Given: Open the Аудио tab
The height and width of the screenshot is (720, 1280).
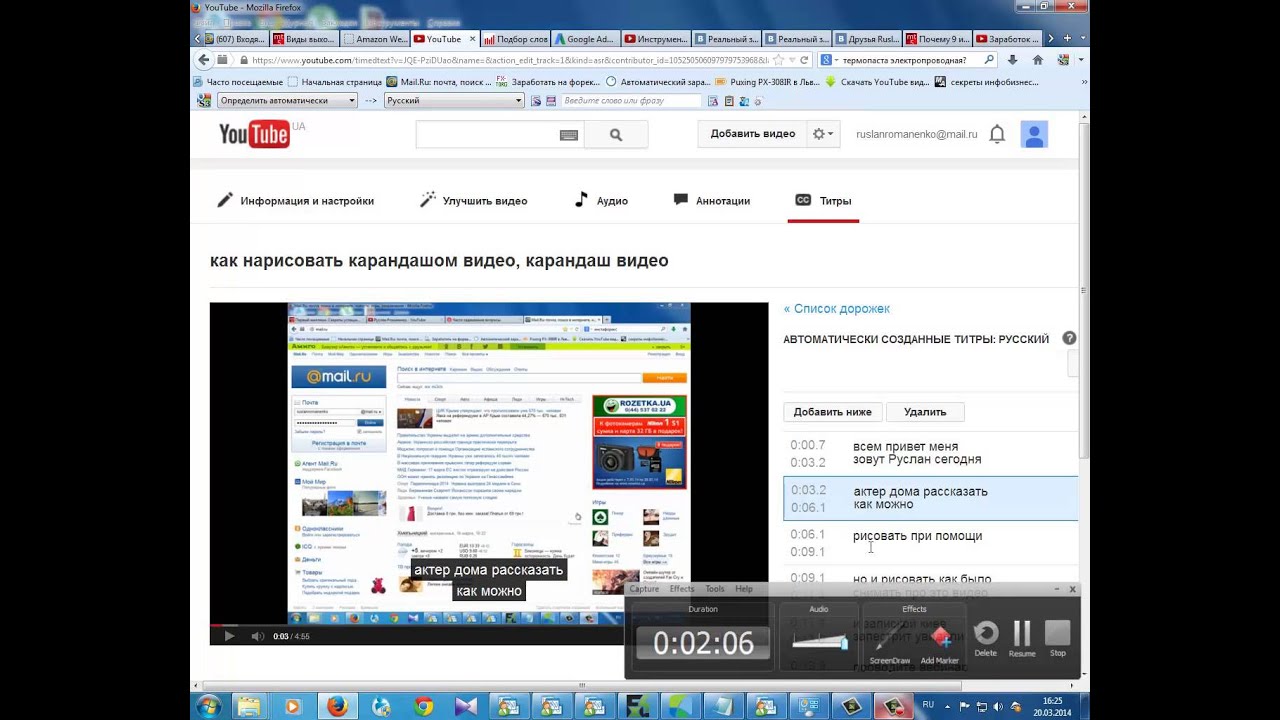Looking at the screenshot, I should (601, 201).
